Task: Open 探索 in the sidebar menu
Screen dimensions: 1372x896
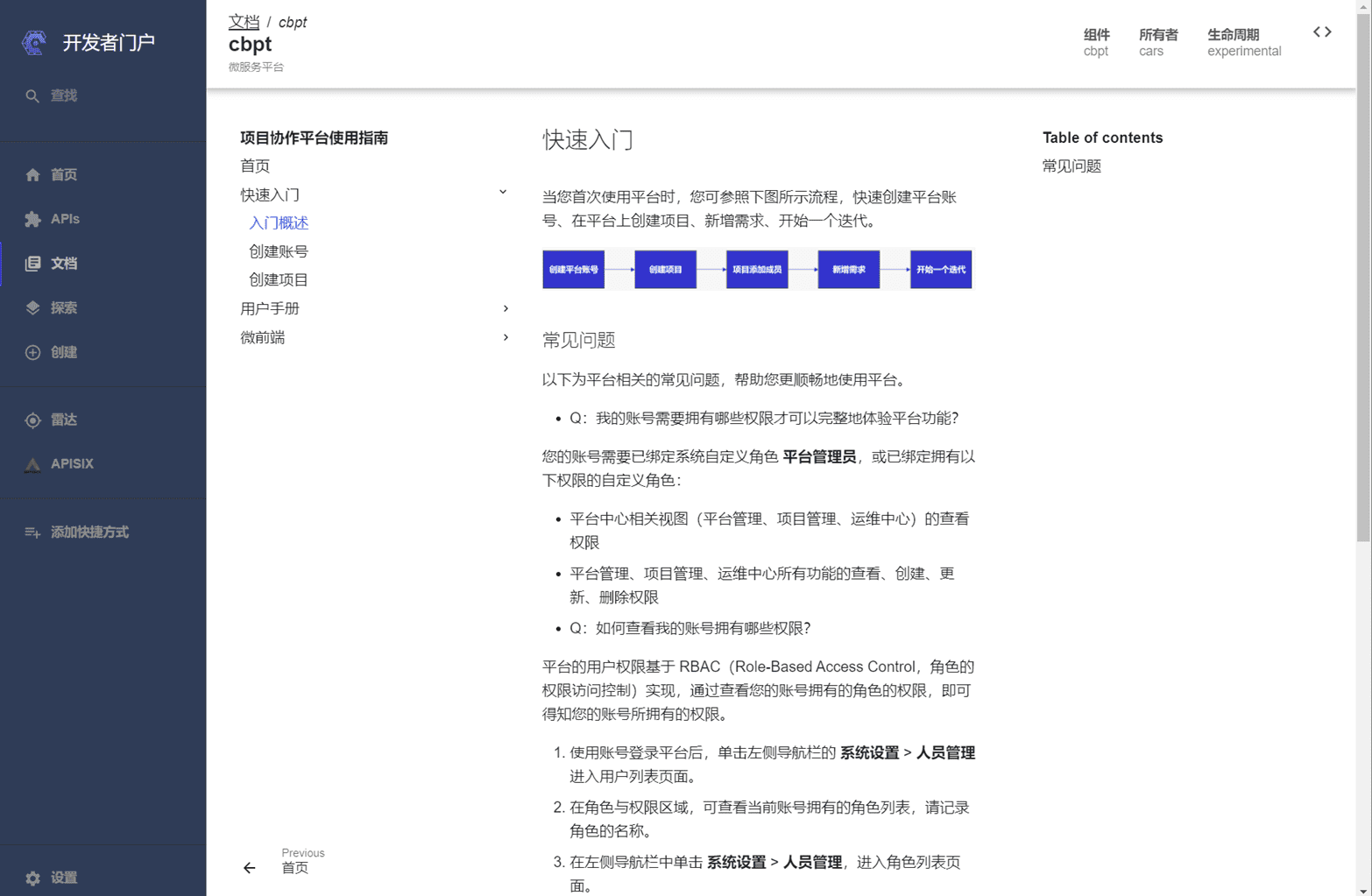Action: [x=103, y=308]
